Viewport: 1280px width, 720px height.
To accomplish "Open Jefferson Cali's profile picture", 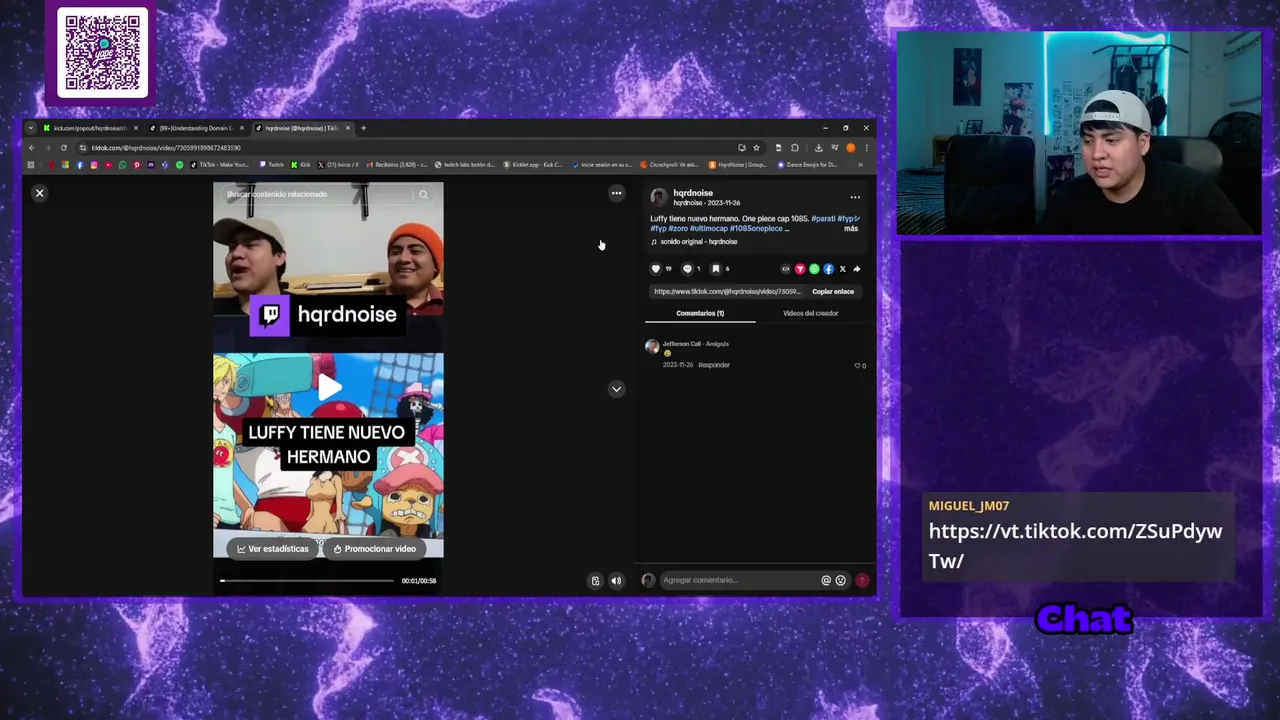I will click(652, 347).
